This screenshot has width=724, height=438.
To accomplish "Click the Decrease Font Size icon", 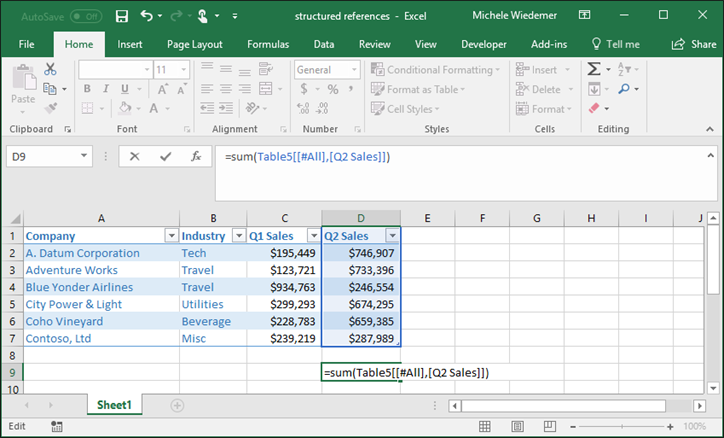I will point(182,89).
